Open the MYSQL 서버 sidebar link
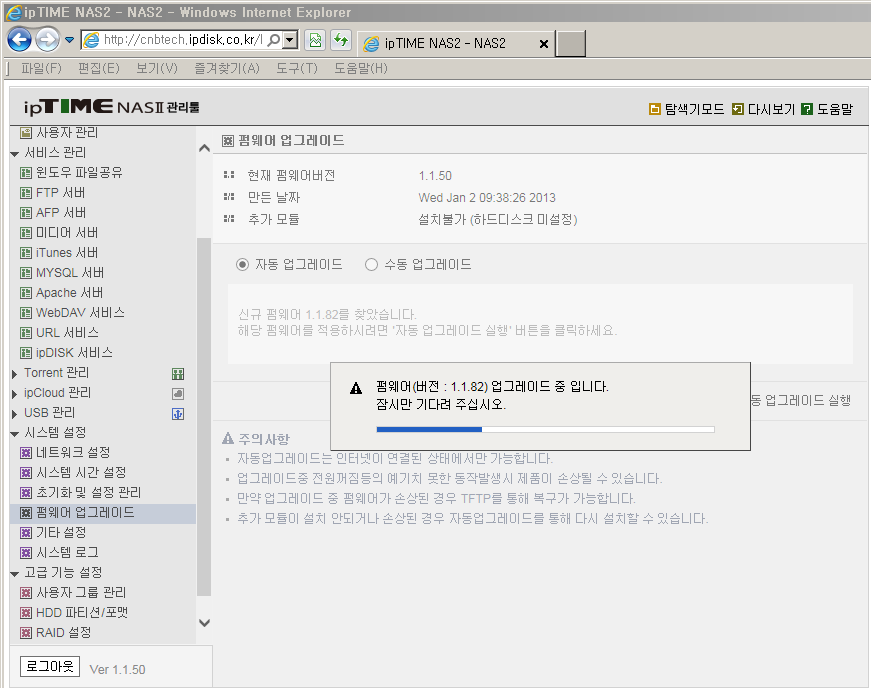This screenshot has height=690, width=871. (x=70, y=273)
